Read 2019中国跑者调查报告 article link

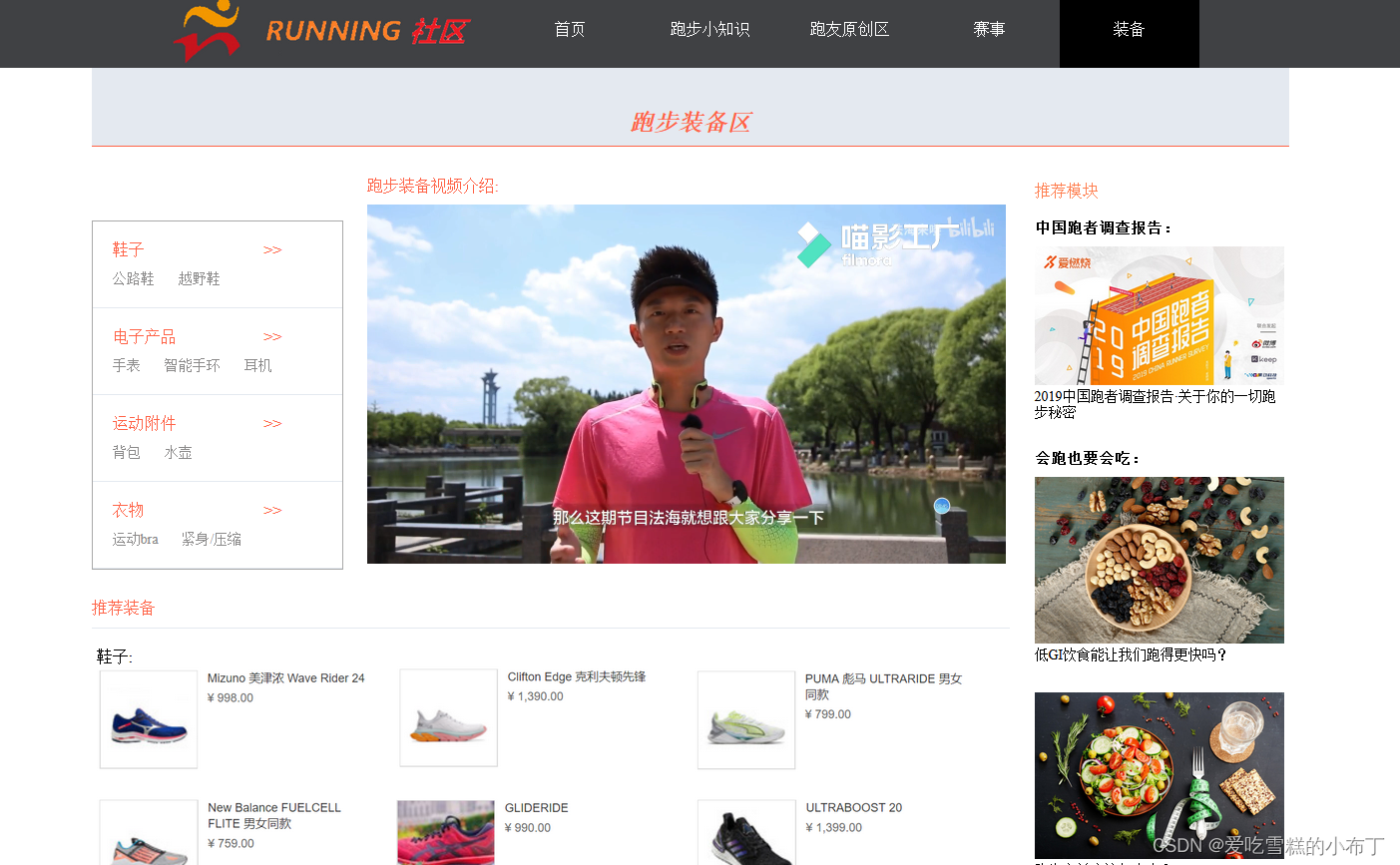pos(1155,404)
